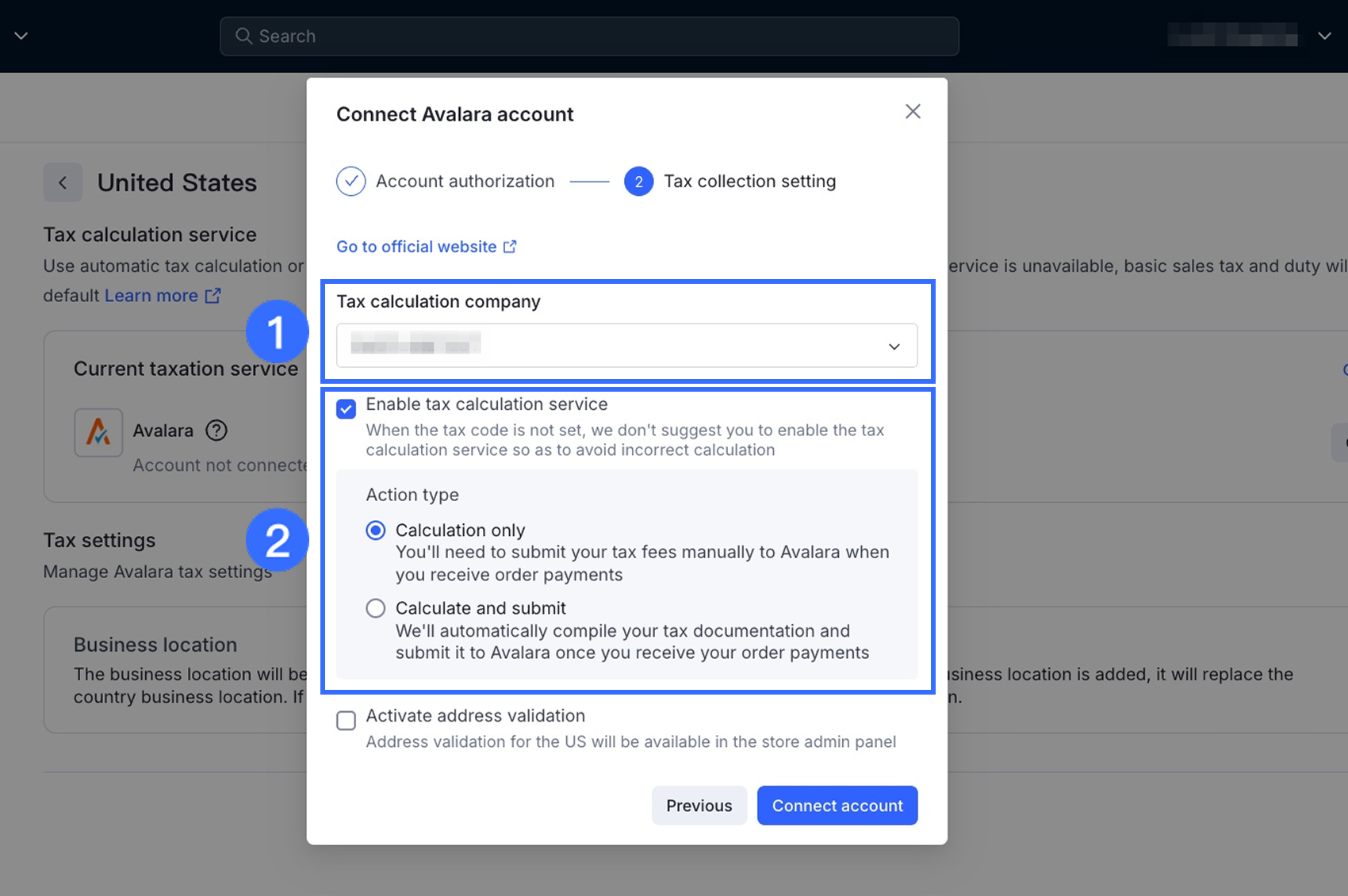Close the Connect Avalara account dialog
This screenshot has width=1348, height=896.
(913, 112)
